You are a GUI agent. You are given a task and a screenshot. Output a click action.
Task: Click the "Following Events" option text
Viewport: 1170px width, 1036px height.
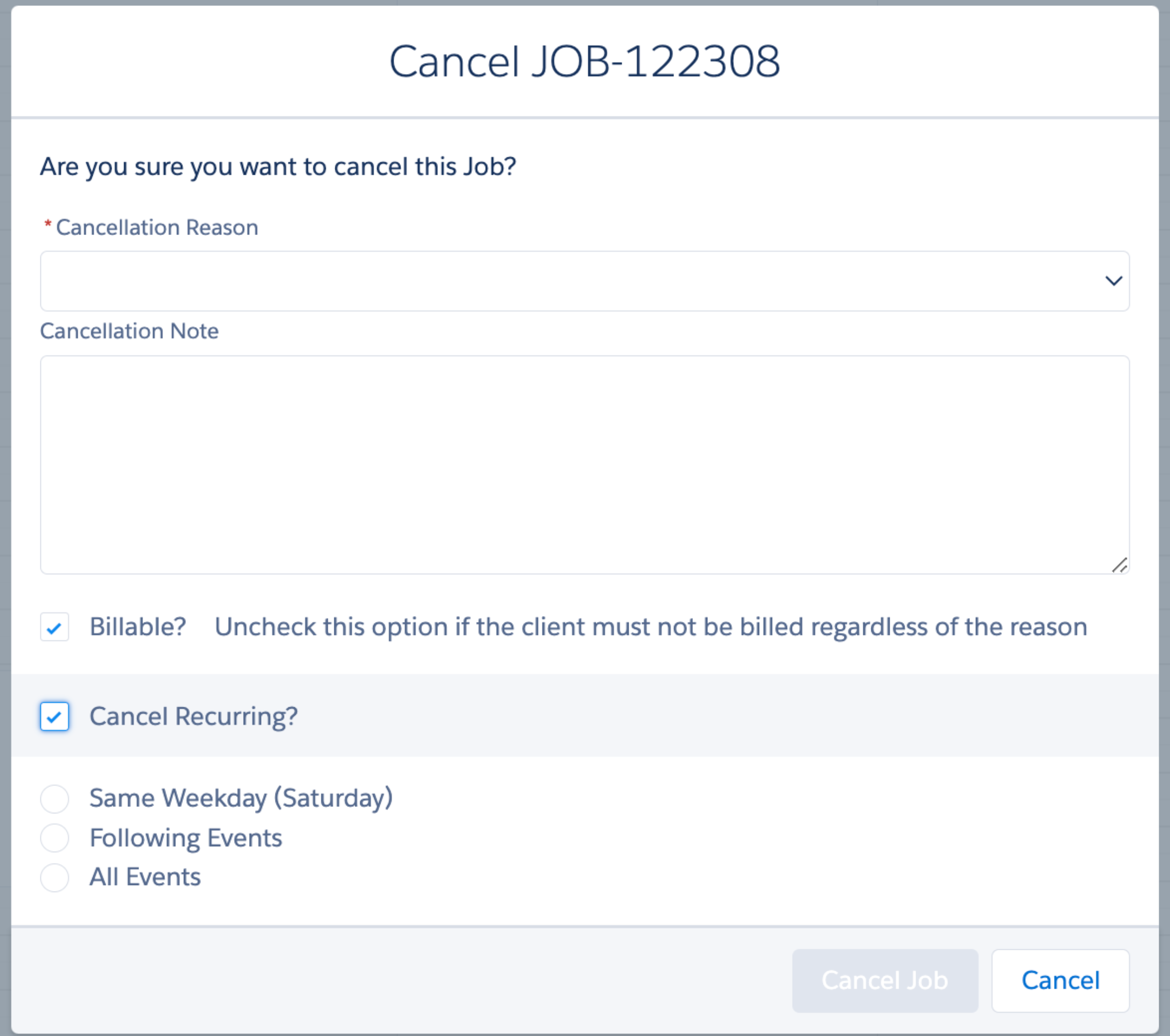coord(185,838)
